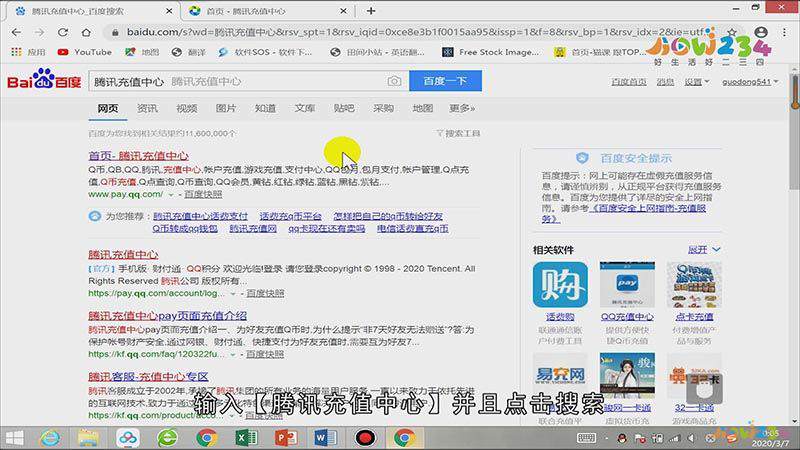Open result 腾讯客服-充值中心专区
Image resolution: width=800 pixels, height=450 pixels.
pyautogui.click(x=148, y=377)
